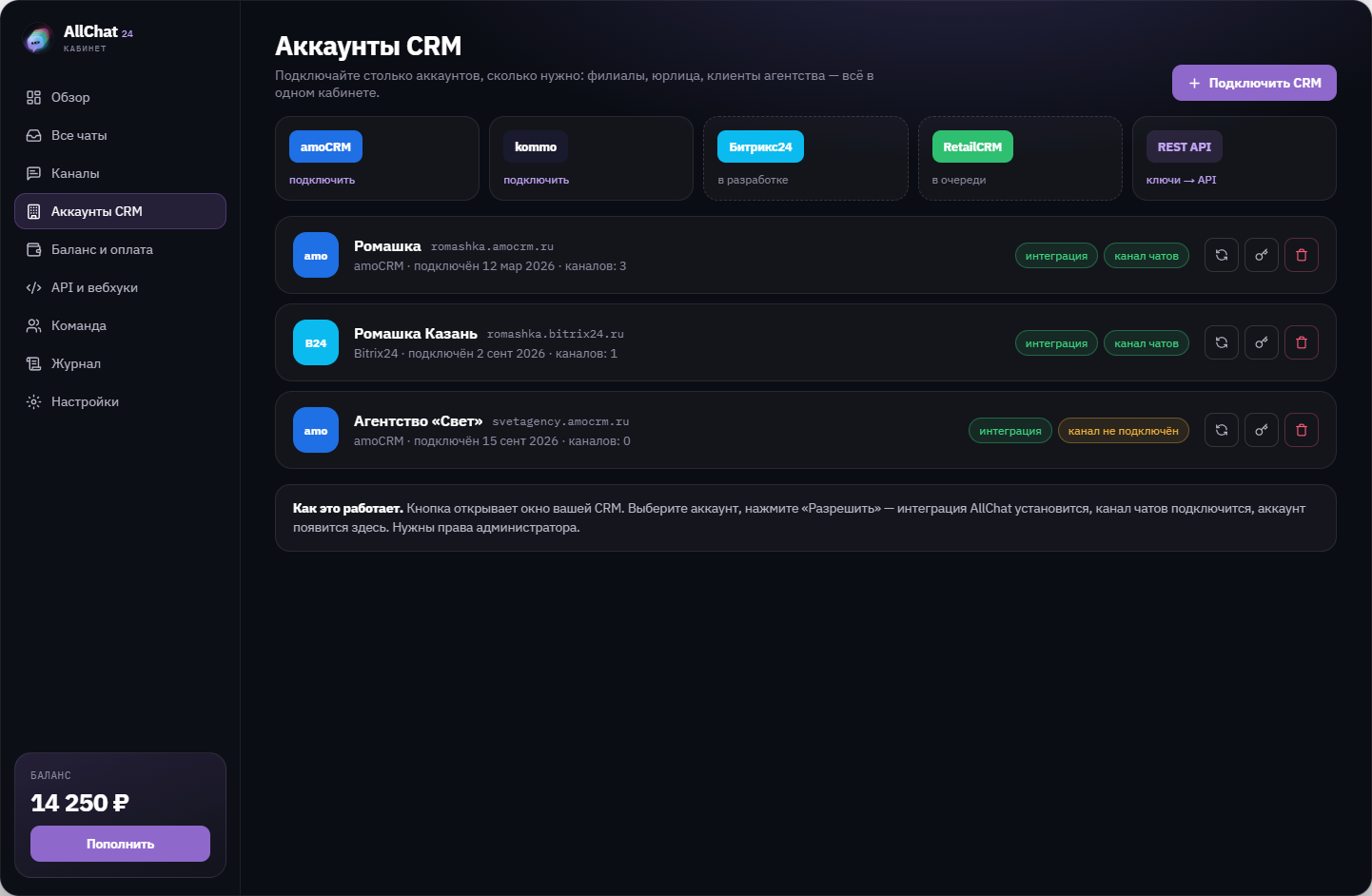Viewport: 1372px width, 896px height.
Task: Open the Настройки menu item
Action: [120, 401]
